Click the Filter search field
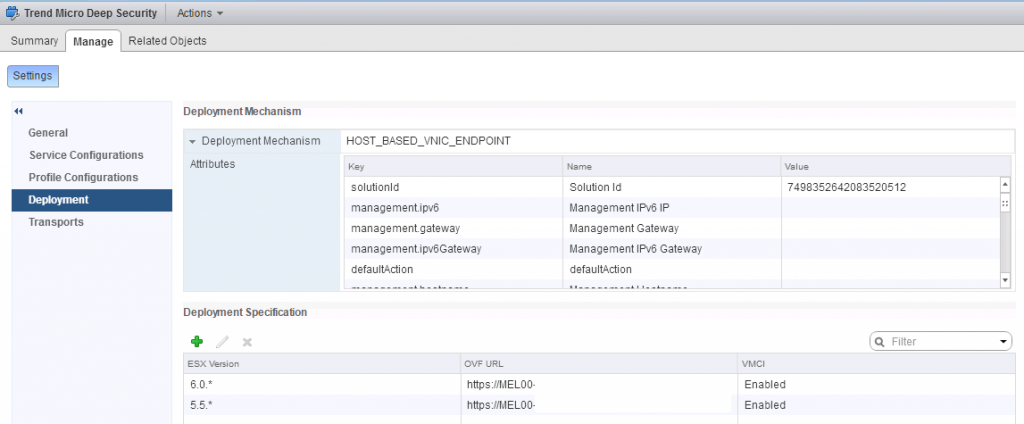 pyautogui.click(x=940, y=341)
